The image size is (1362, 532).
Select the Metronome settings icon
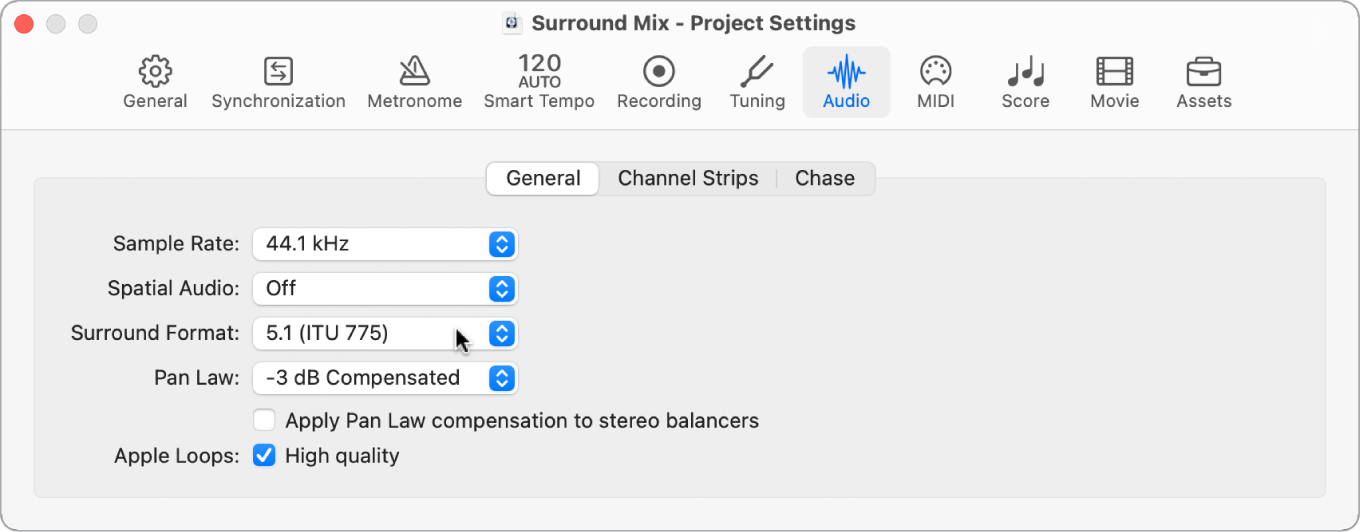(x=414, y=82)
